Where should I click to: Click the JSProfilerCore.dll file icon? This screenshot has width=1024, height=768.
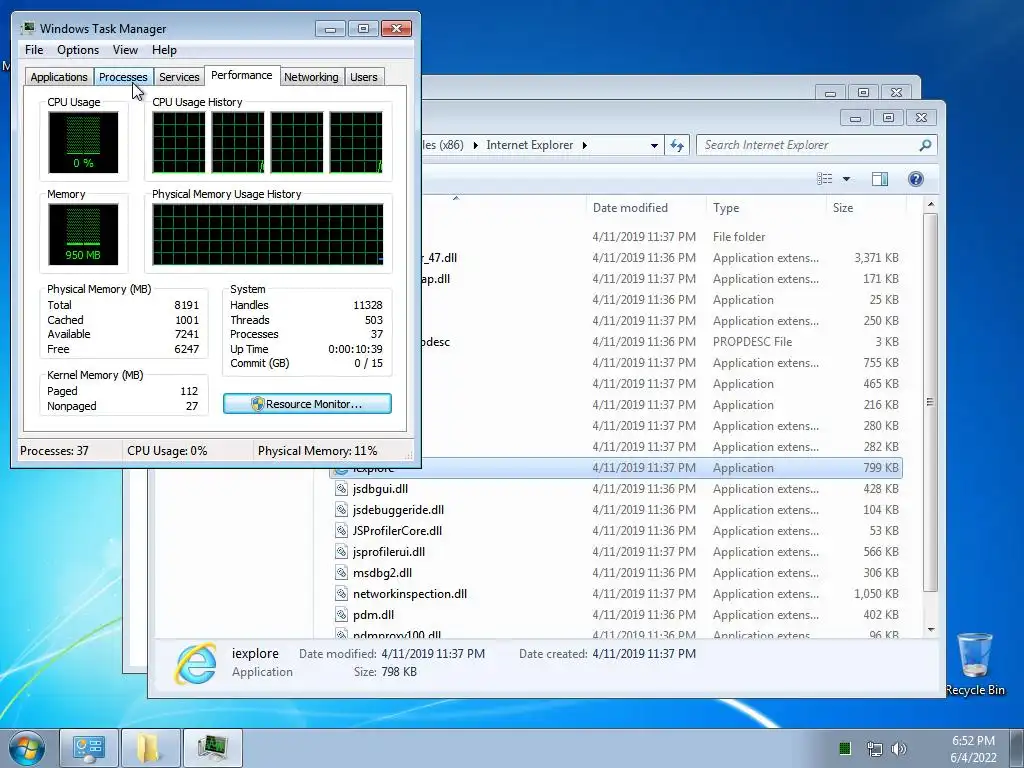click(x=341, y=530)
